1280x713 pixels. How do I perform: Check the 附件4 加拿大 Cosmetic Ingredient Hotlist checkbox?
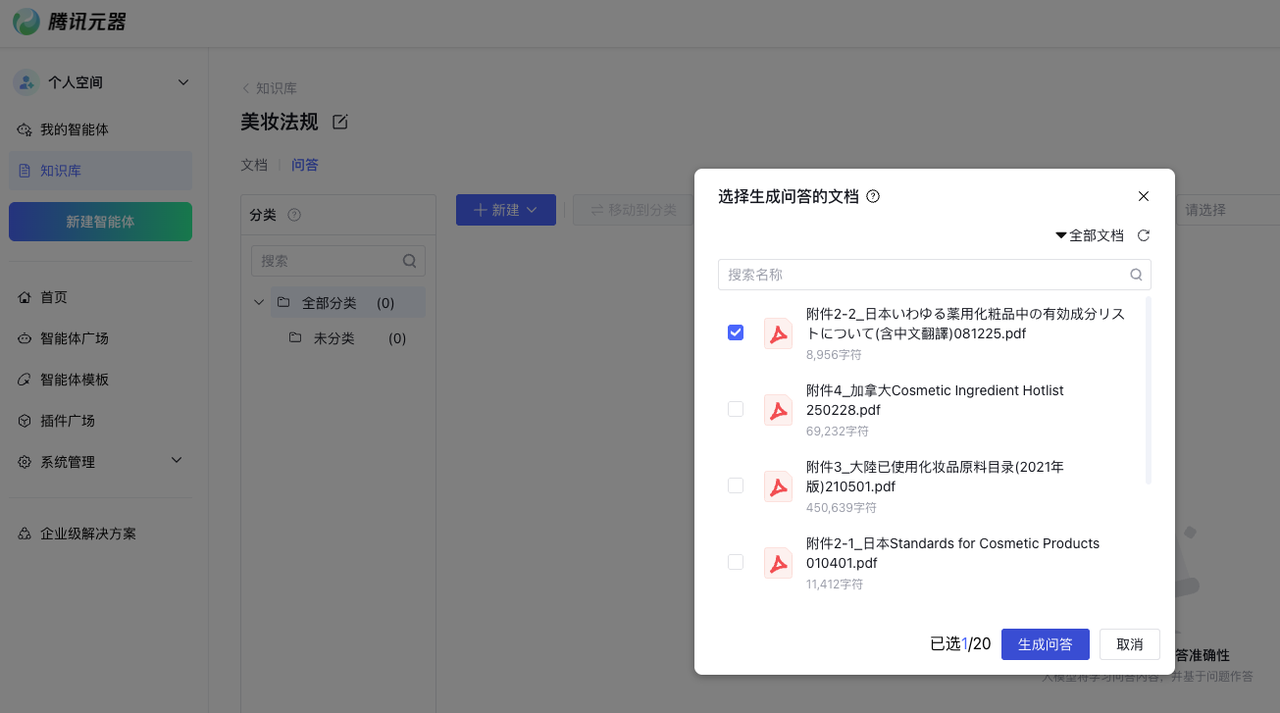pyautogui.click(x=736, y=409)
